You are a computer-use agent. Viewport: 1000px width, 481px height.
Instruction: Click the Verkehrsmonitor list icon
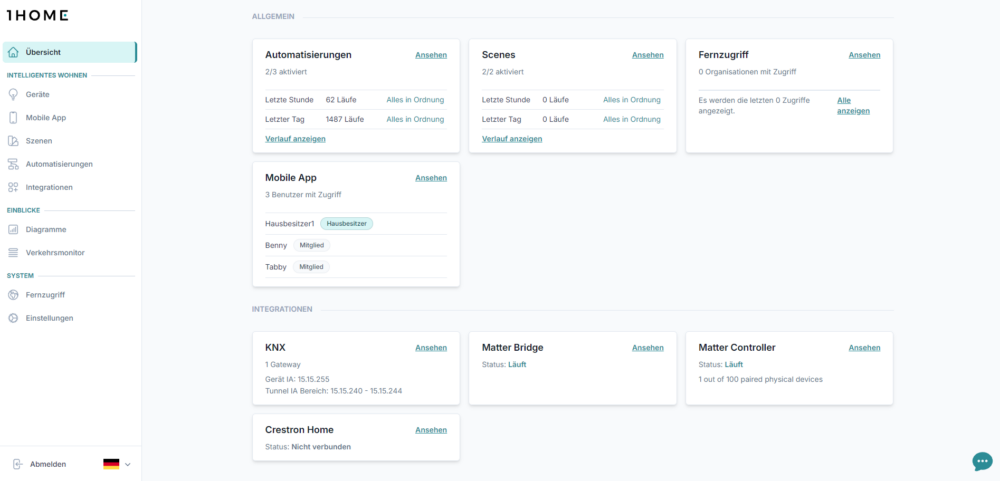[13, 253]
